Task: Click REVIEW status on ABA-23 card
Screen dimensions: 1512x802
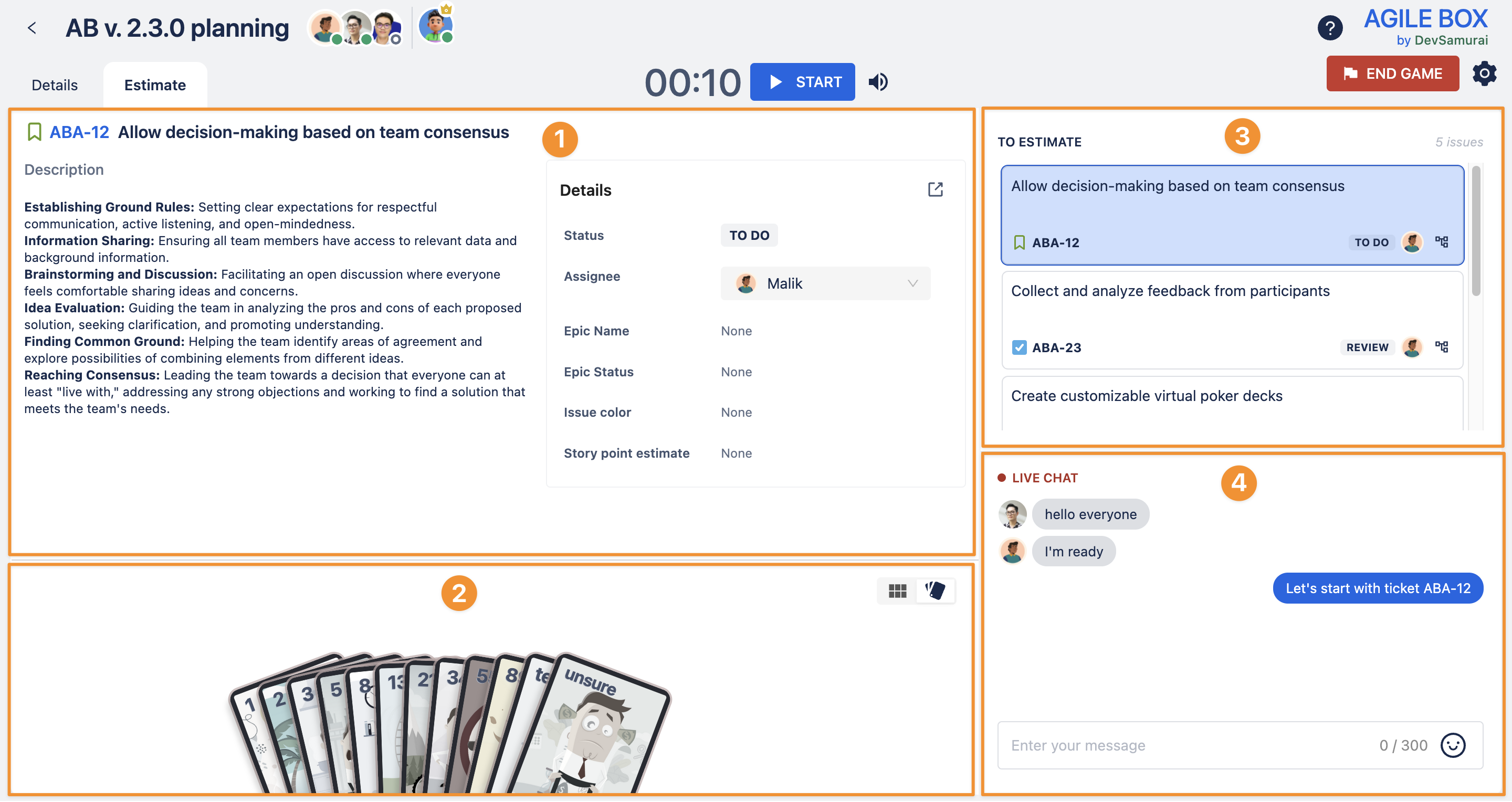Action: pos(1367,348)
